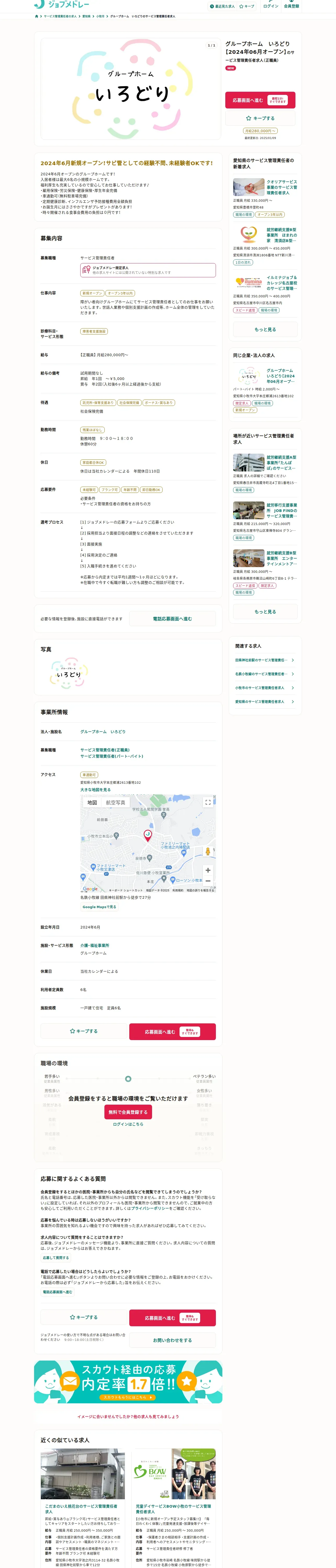
Task: Expand 小牧市のサービス管理責任者求人 related link
Action: 265,688
